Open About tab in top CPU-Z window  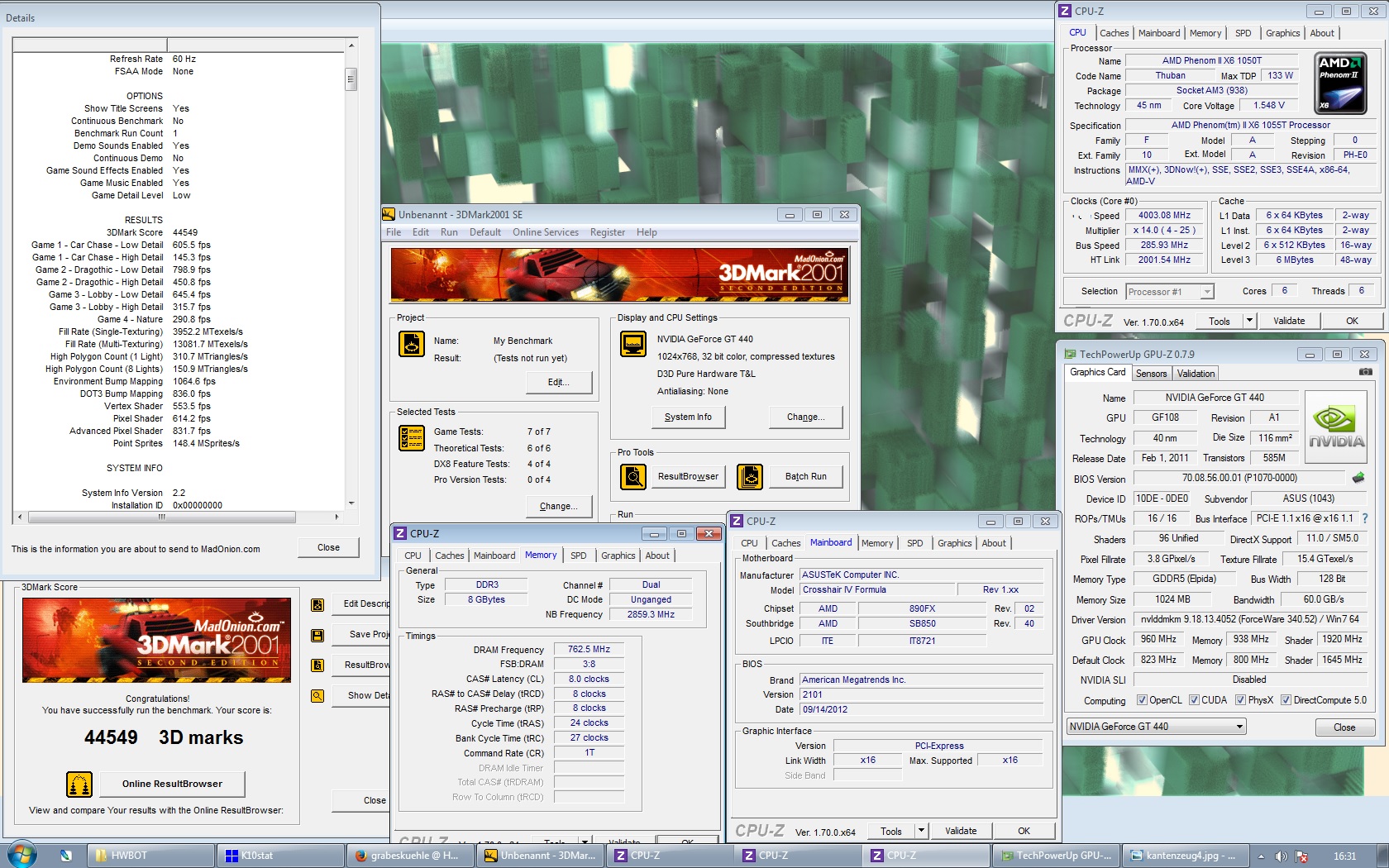[1322, 33]
